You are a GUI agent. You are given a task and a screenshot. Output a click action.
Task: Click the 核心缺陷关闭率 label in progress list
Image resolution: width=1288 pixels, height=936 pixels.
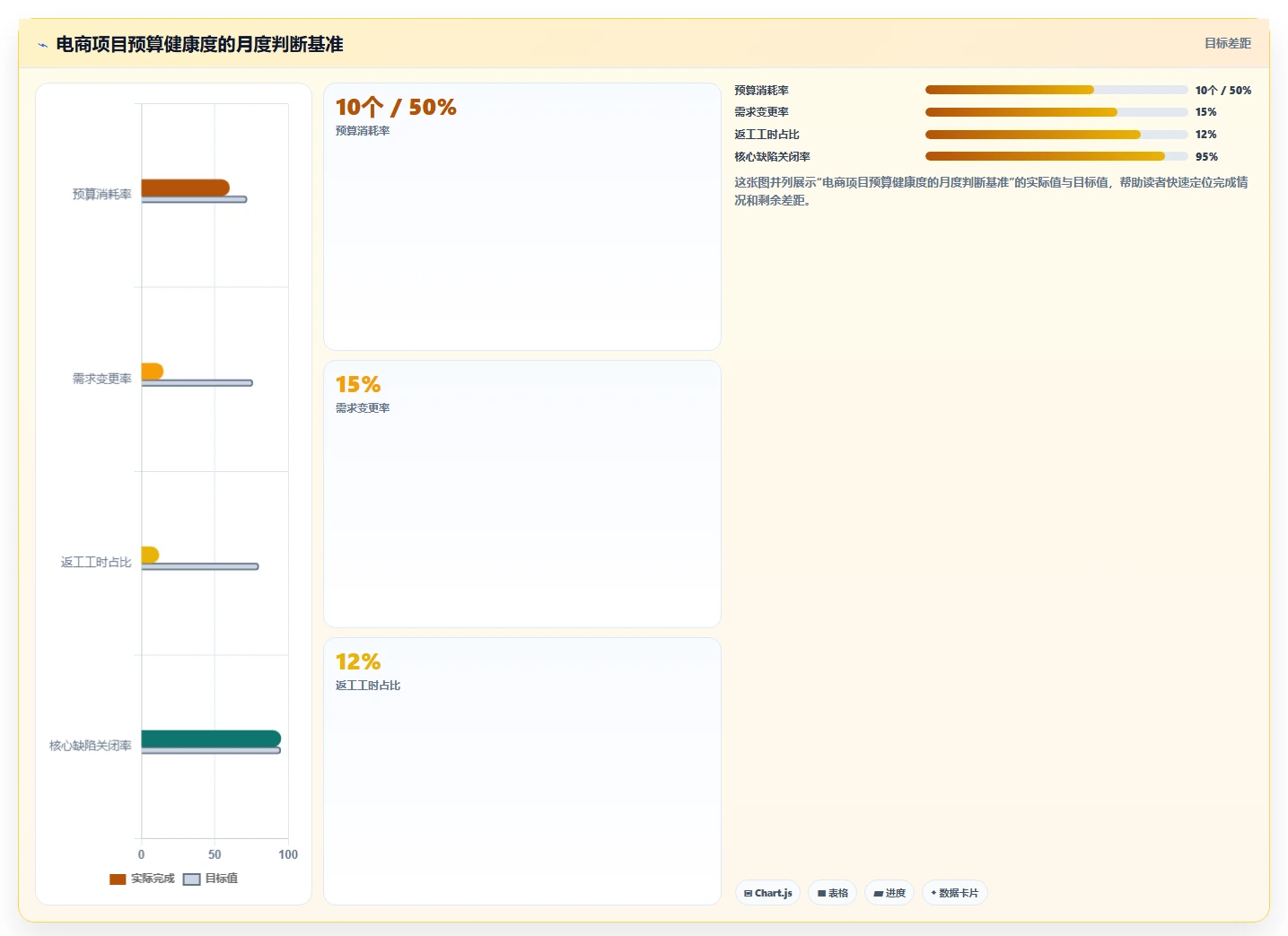[772, 157]
